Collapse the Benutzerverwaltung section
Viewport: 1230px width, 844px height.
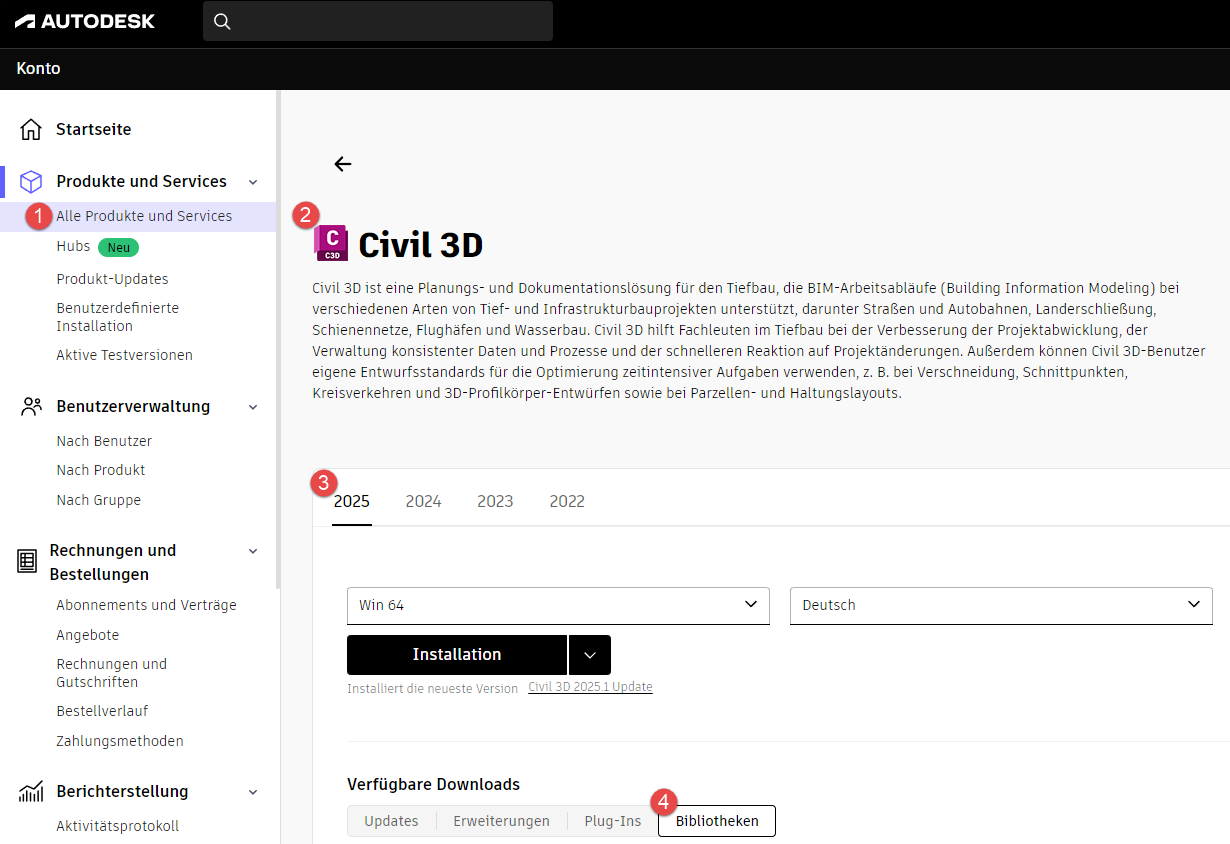tap(253, 407)
